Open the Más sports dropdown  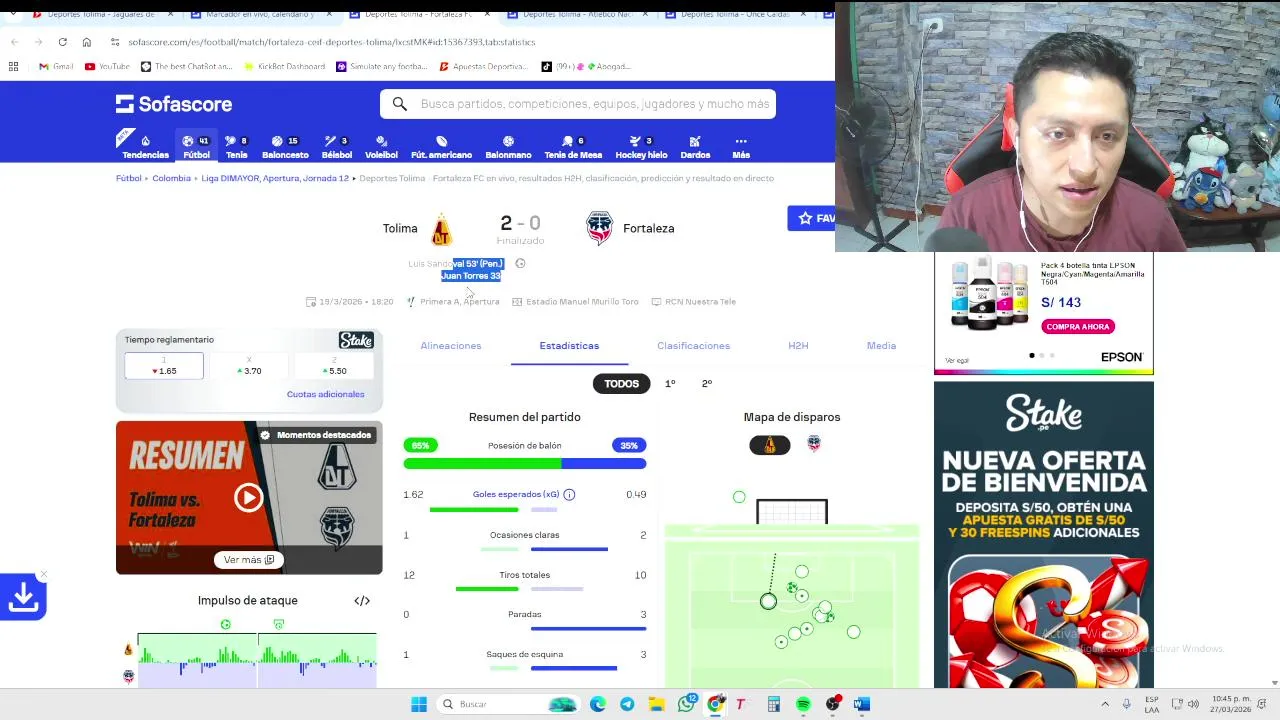(741, 147)
